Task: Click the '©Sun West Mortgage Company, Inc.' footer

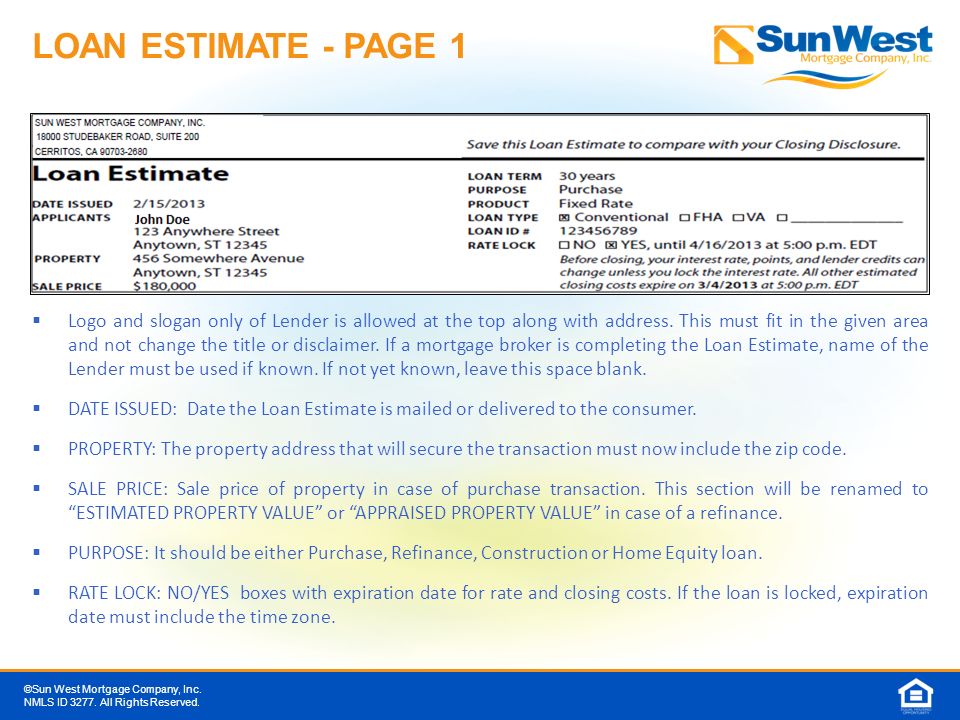Action: point(113,689)
